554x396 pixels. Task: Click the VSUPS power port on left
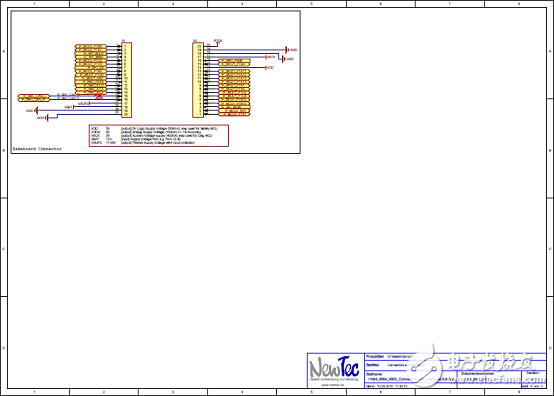pyautogui.click(x=84, y=104)
